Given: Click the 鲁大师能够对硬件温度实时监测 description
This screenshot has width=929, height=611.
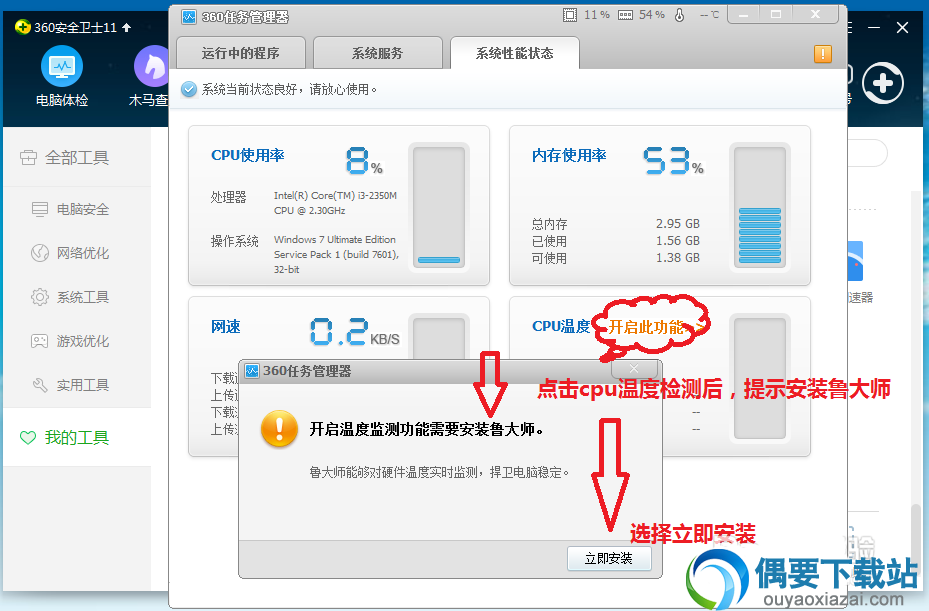Looking at the screenshot, I should pyautogui.click(x=439, y=472).
